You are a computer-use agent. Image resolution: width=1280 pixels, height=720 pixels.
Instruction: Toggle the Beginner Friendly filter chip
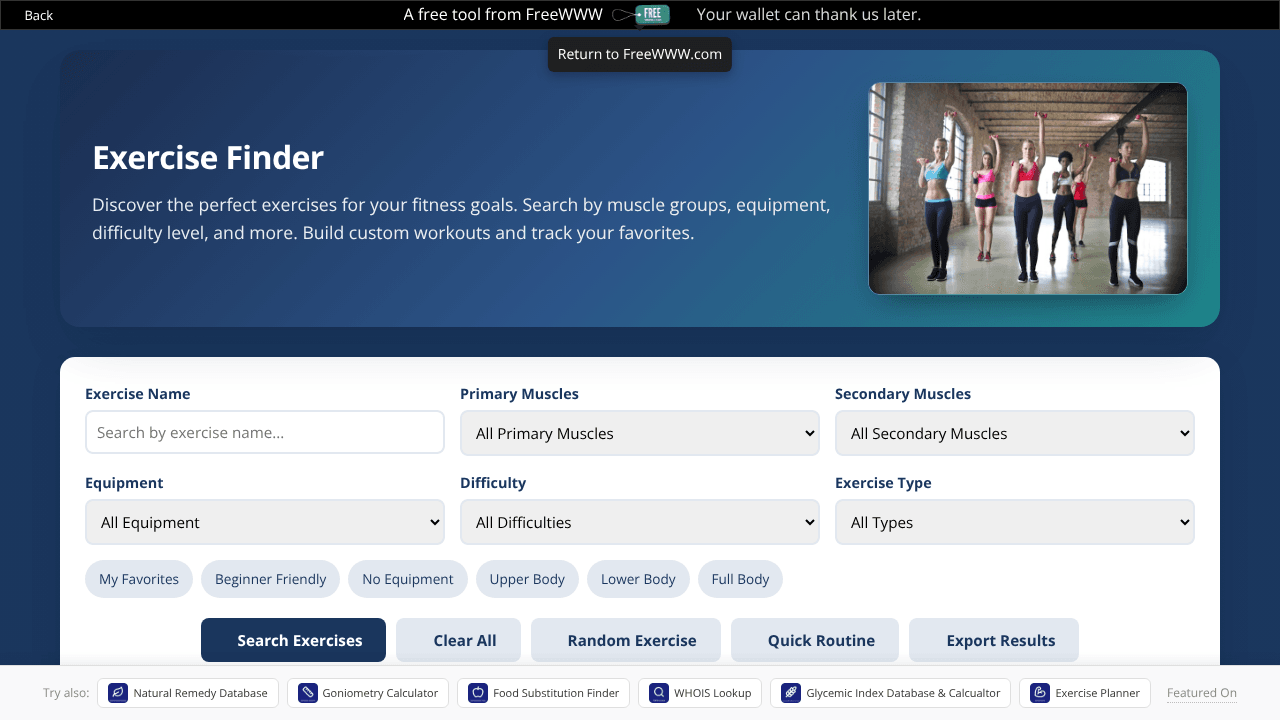tap(270, 579)
